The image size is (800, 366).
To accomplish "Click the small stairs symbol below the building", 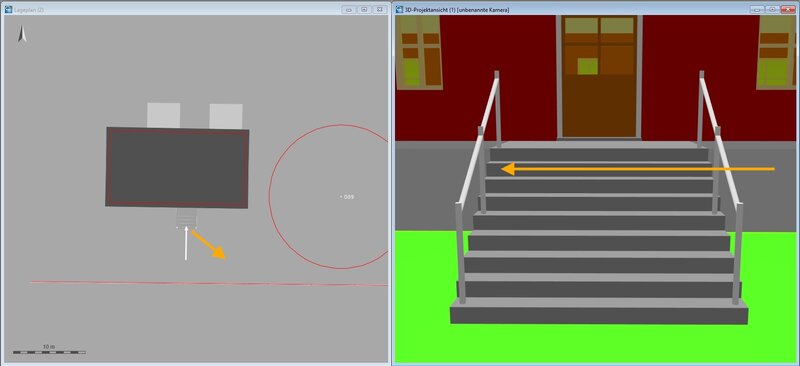I will click(187, 218).
